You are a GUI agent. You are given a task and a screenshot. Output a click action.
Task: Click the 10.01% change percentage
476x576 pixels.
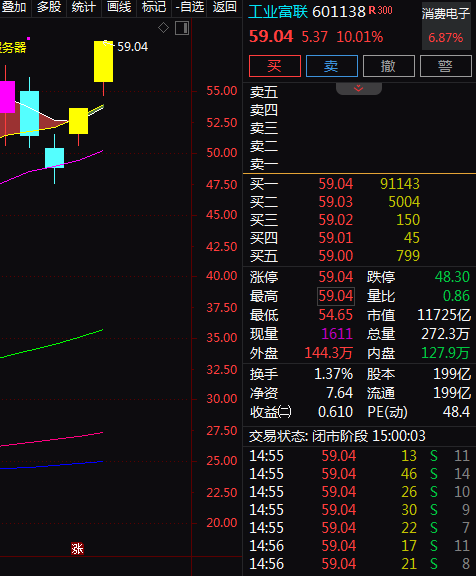coord(360,37)
